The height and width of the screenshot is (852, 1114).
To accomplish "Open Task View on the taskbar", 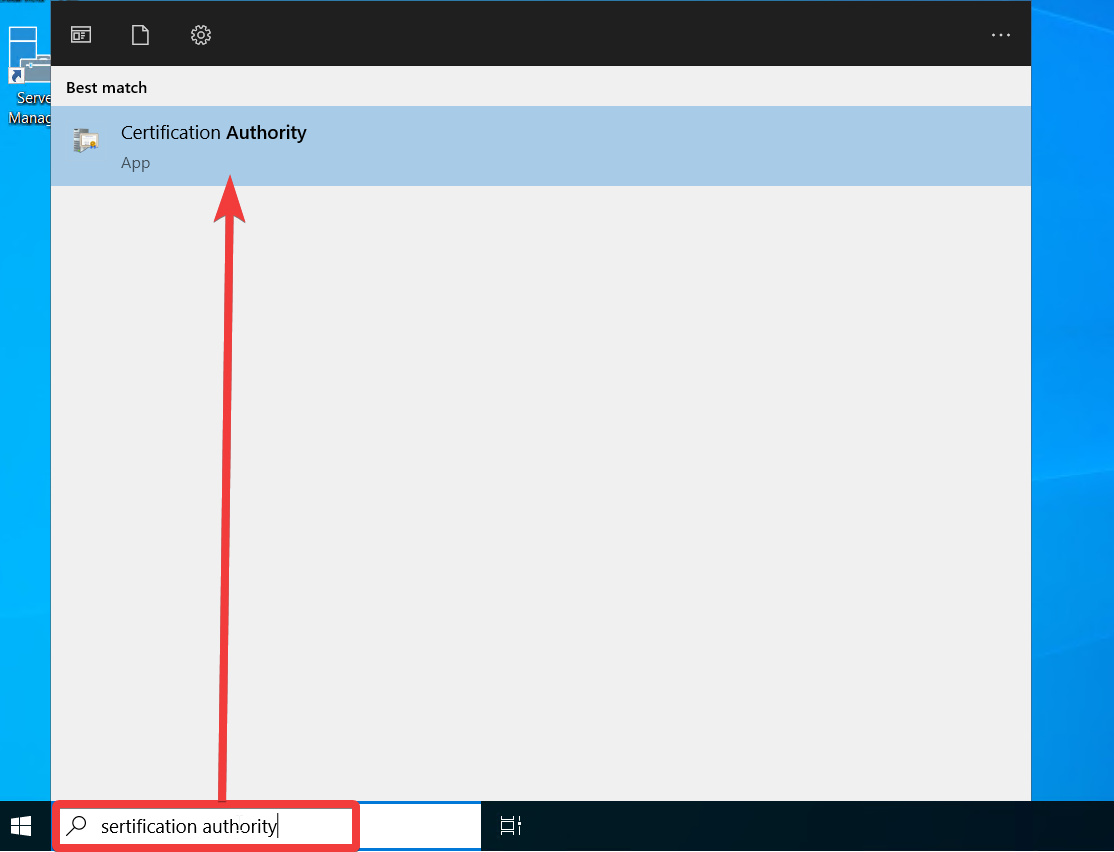I will tap(511, 826).
